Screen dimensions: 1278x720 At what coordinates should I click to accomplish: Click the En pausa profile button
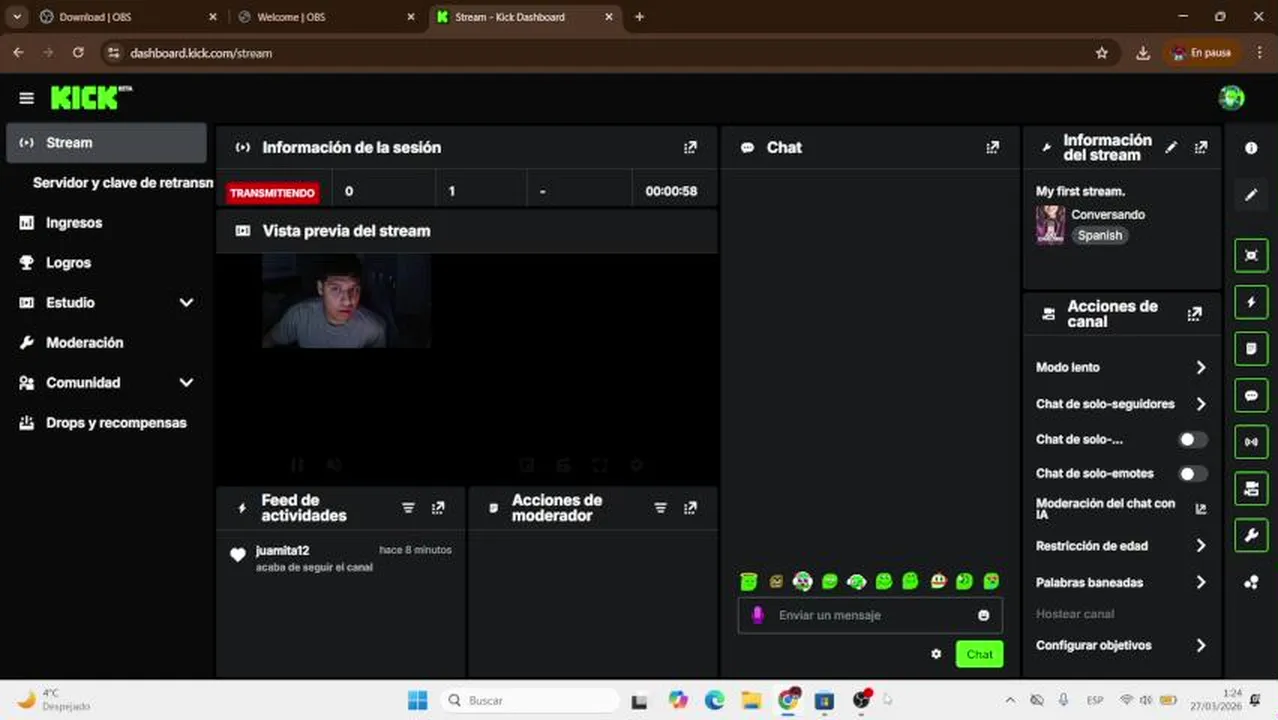pyautogui.click(x=1201, y=53)
